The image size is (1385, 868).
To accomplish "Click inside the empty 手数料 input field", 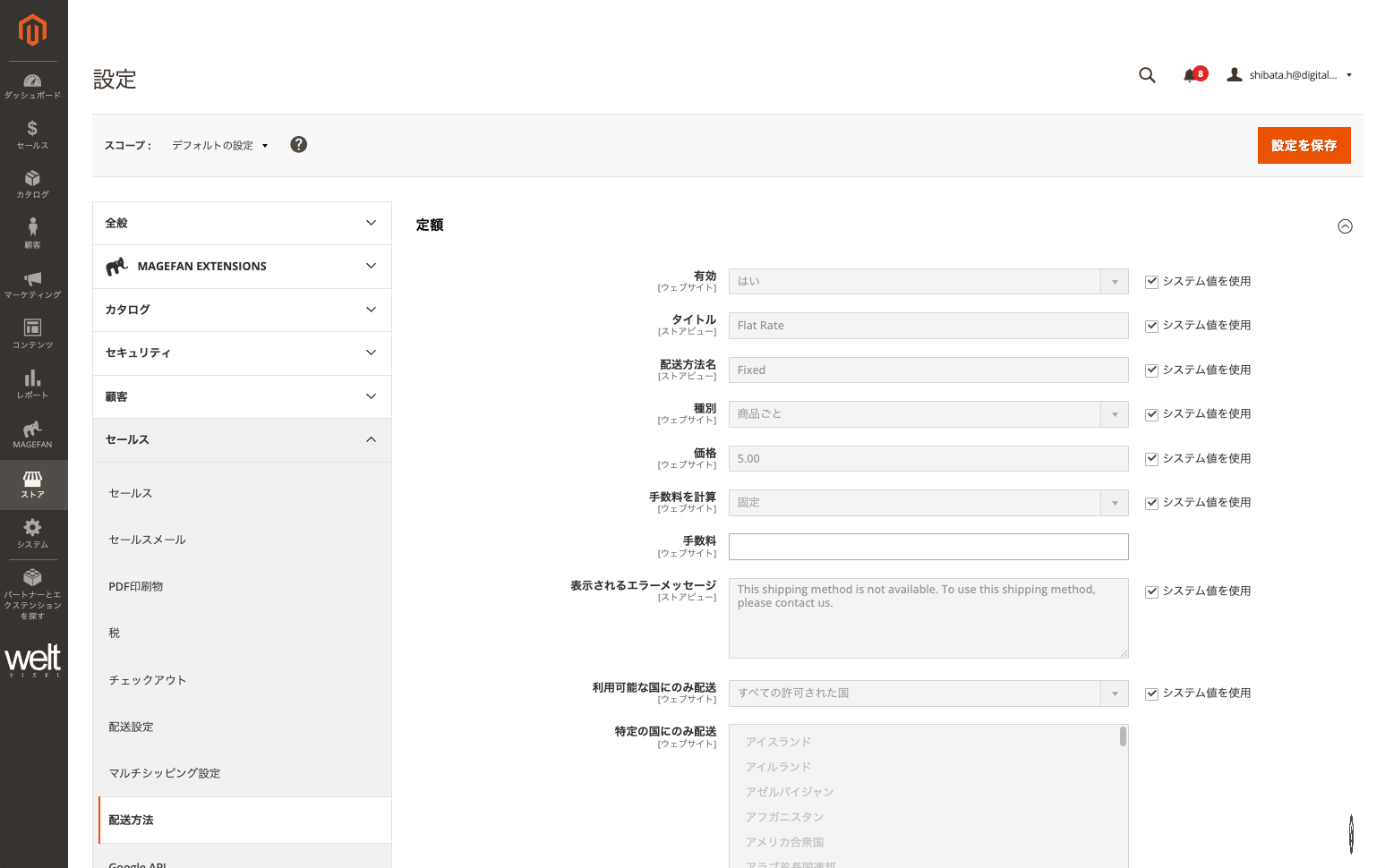I will click(x=928, y=546).
